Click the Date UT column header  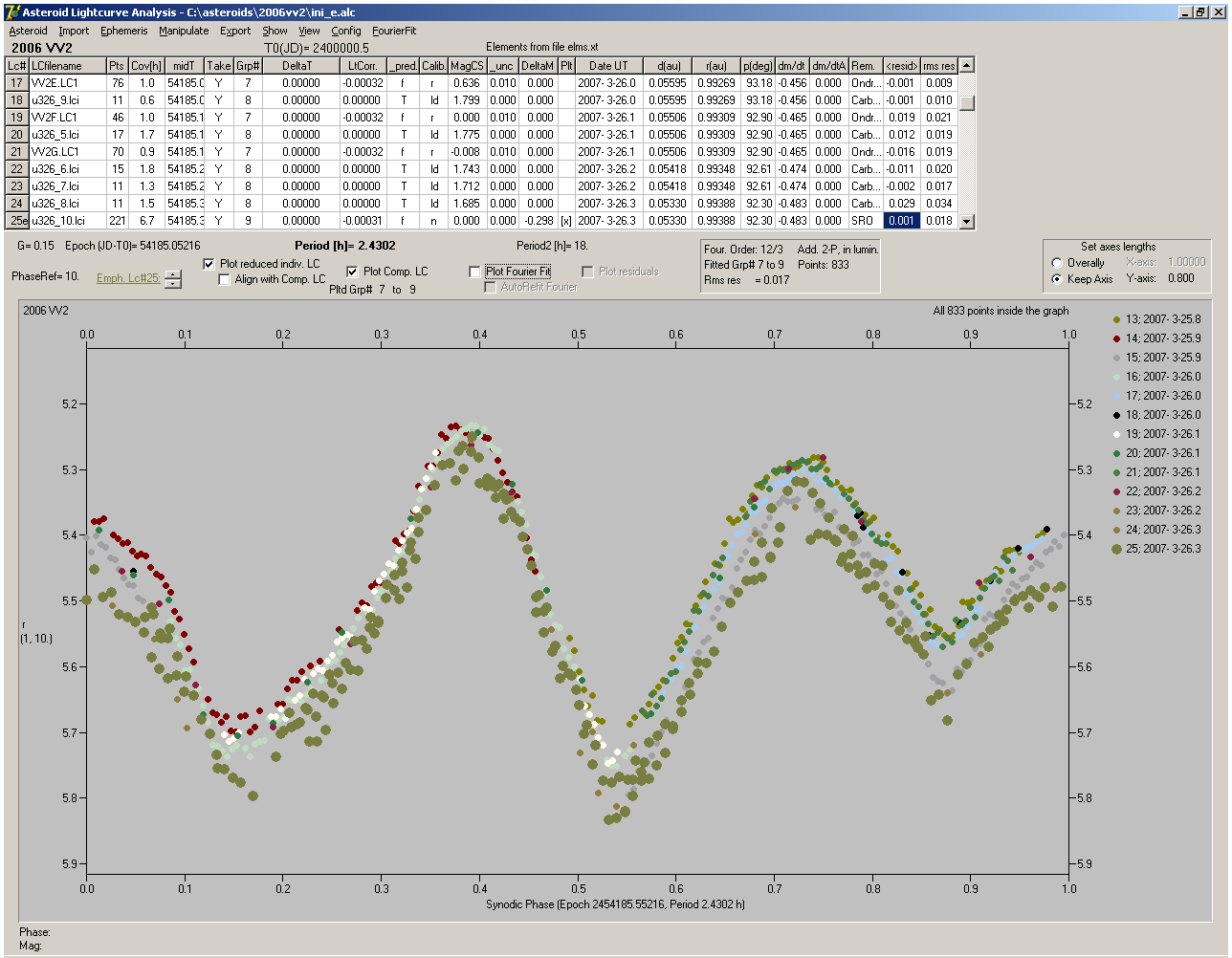608,66
